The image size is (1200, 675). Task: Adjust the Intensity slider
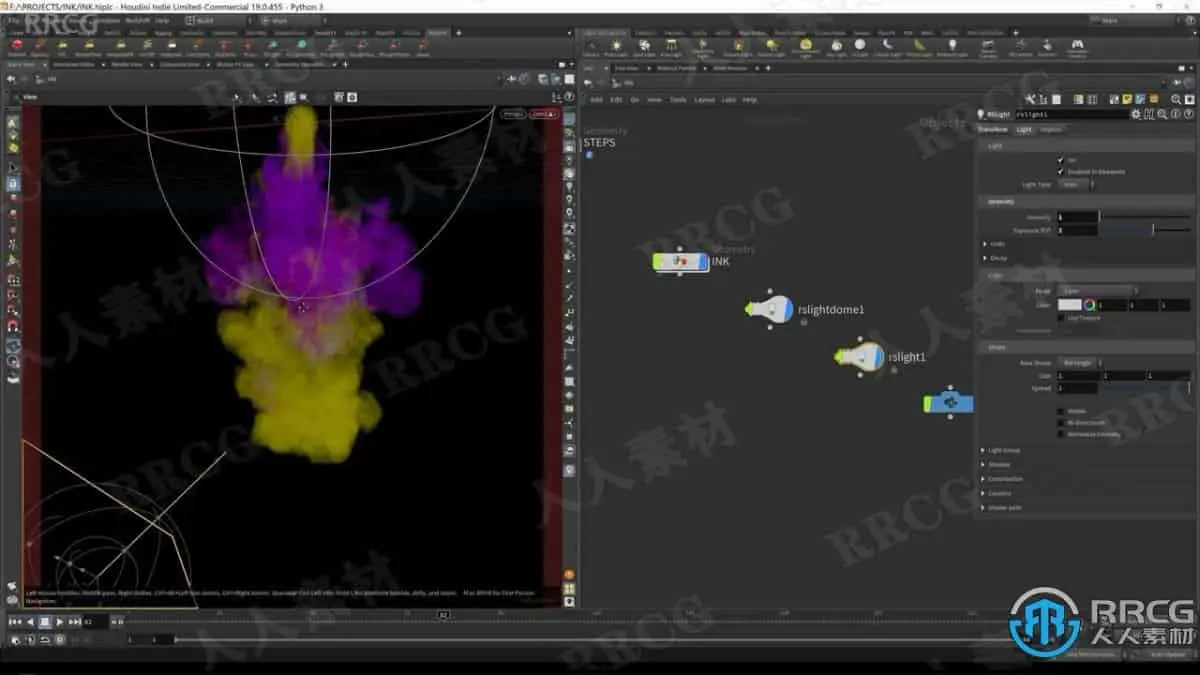tap(1145, 217)
